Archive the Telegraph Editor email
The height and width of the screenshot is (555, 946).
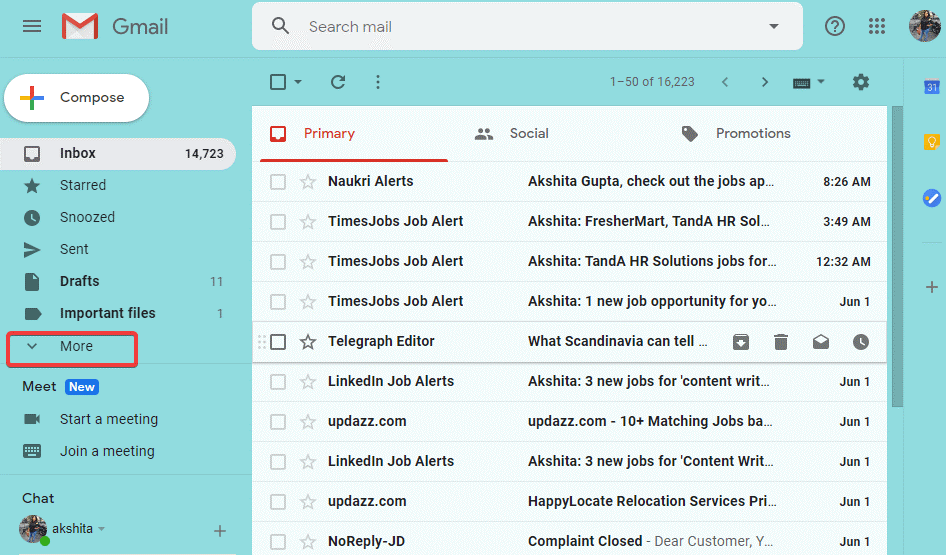(x=741, y=342)
